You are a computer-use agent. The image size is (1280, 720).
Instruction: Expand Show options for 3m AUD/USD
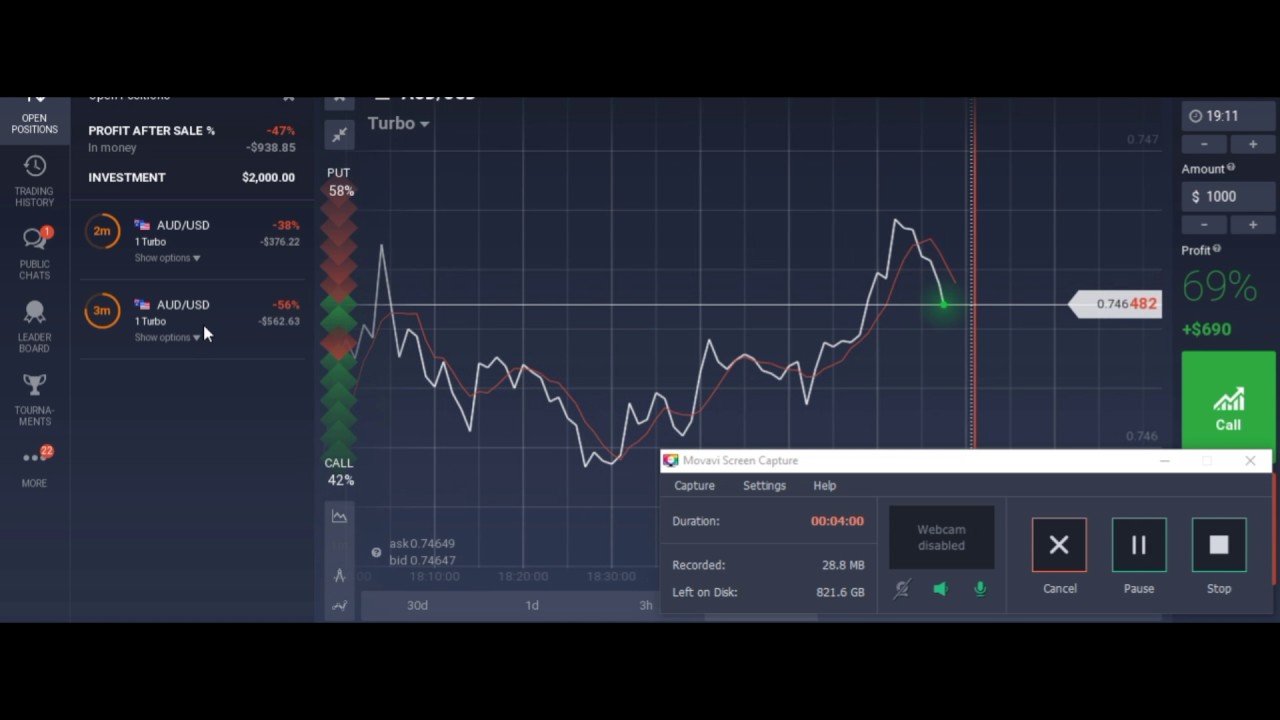point(167,337)
